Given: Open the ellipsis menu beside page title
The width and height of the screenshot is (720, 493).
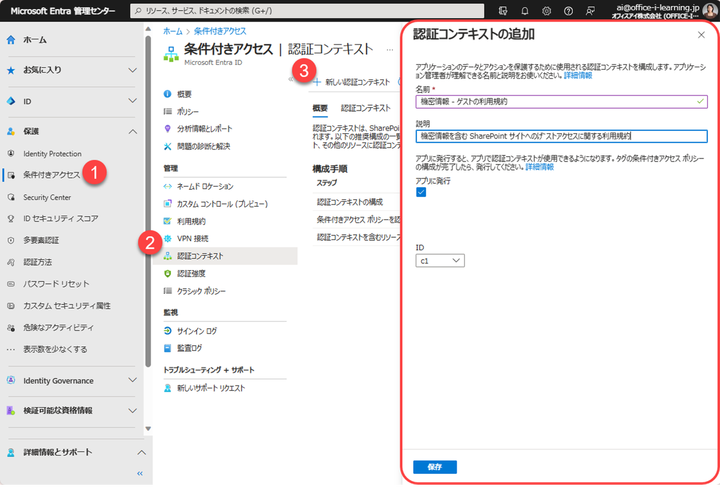Looking at the screenshot, I should [x=389, y=50].
